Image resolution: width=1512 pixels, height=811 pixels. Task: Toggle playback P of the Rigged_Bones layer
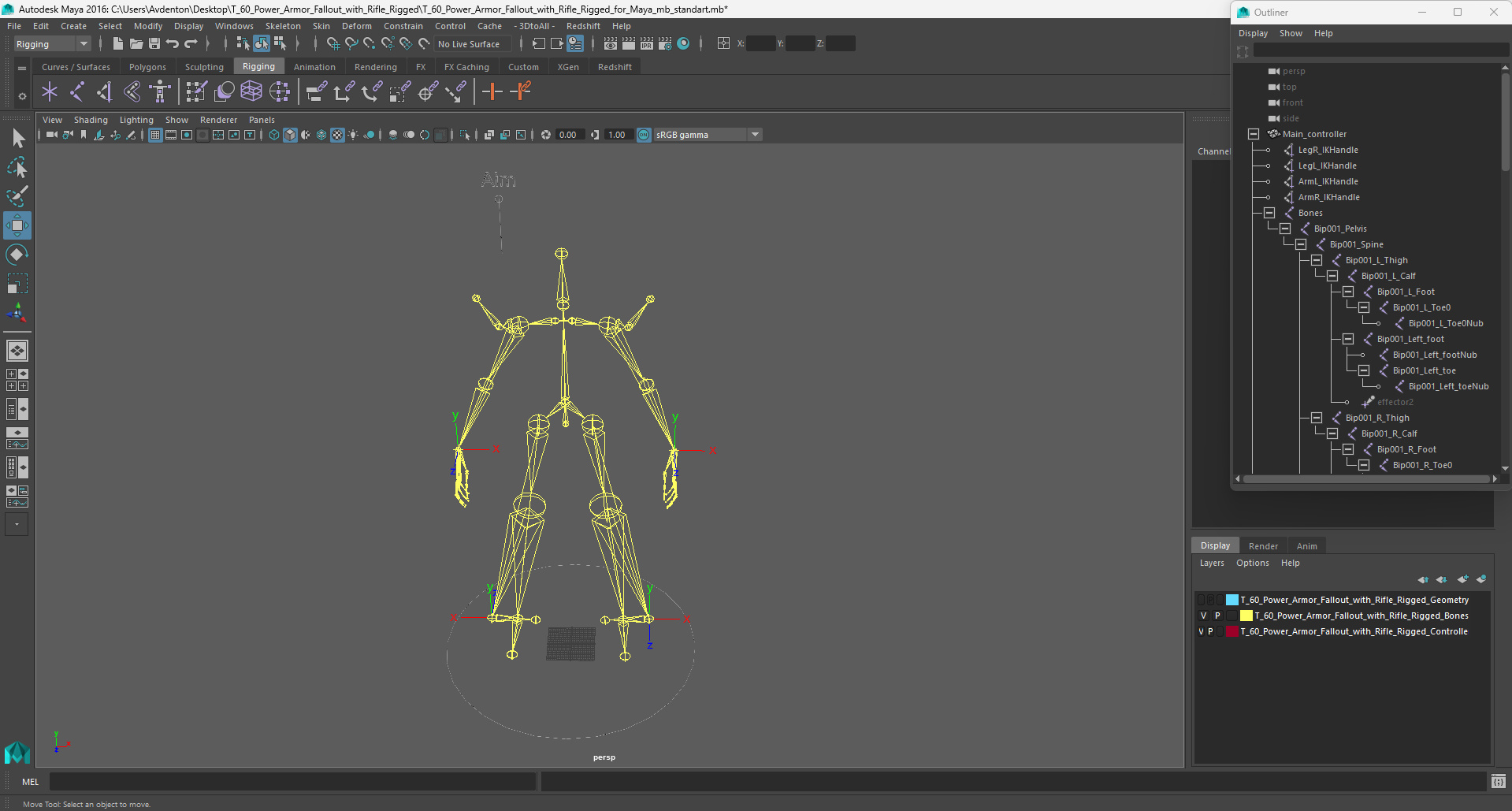click(1217, 616)
